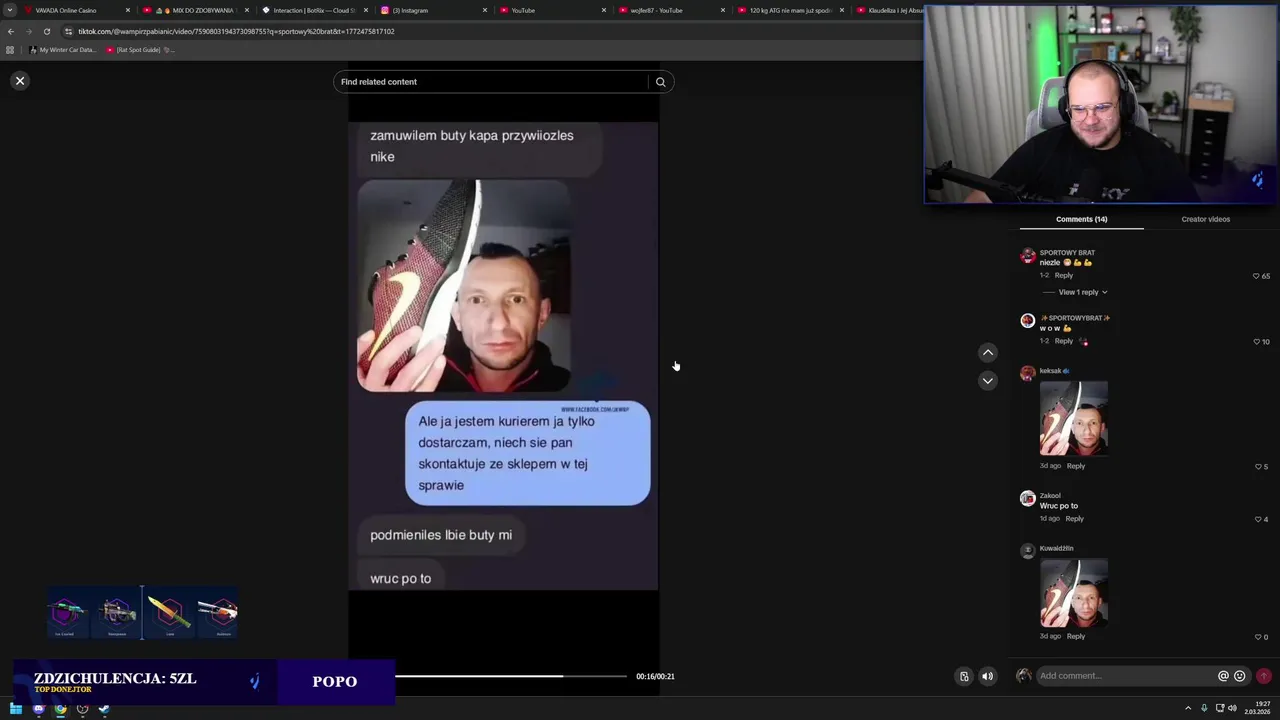
Task: Click the tiktok.com address bar URL
Action: pyautogui.click(x=236, y=31)
